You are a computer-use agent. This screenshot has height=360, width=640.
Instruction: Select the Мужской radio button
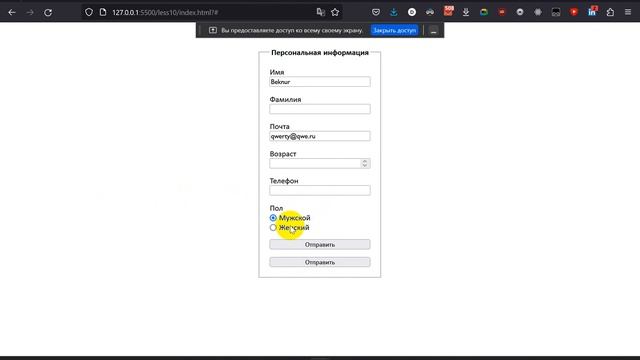tap(273, 218)
